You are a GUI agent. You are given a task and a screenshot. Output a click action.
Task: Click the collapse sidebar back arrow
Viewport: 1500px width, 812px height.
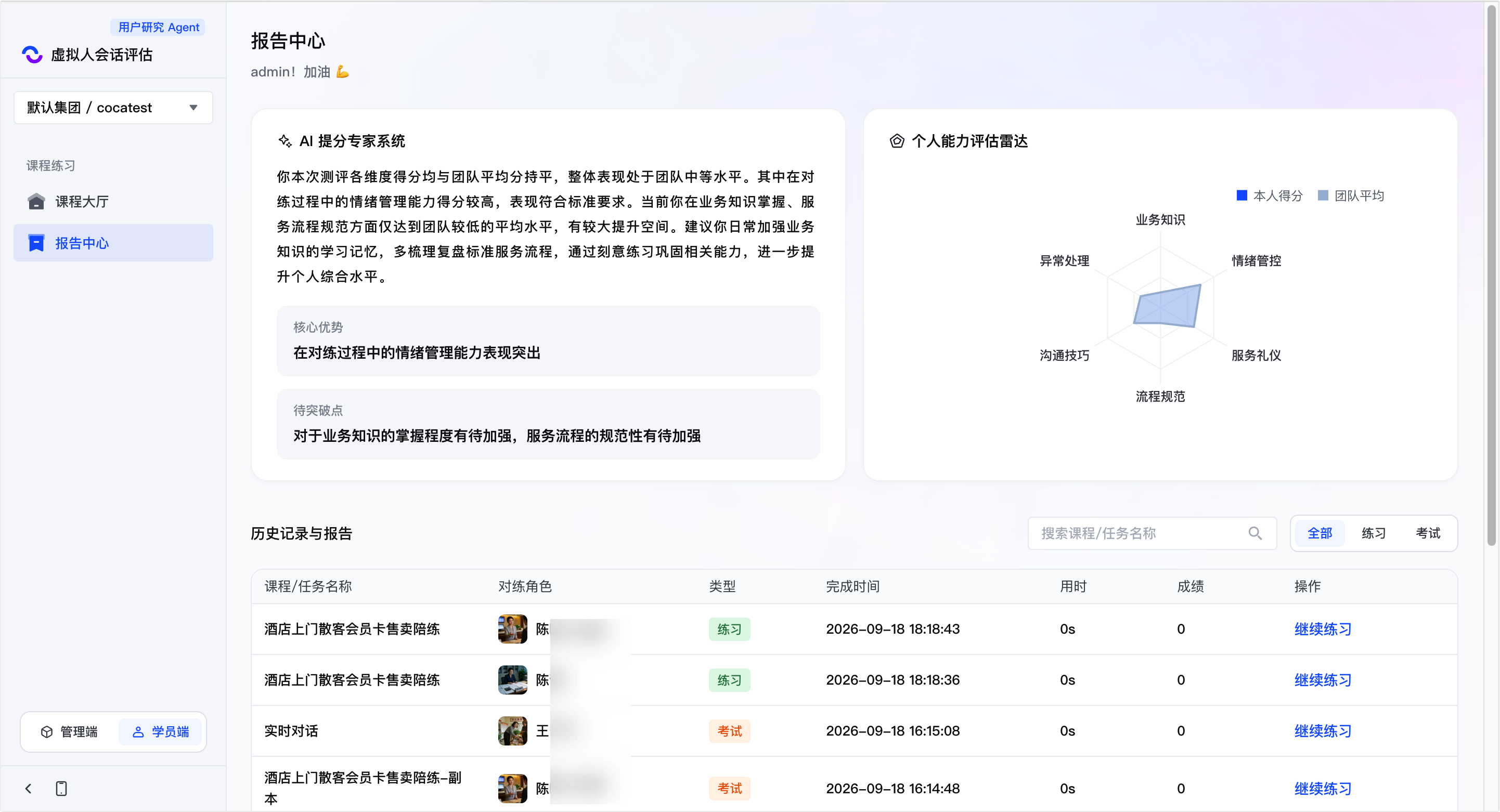point(28,789)
